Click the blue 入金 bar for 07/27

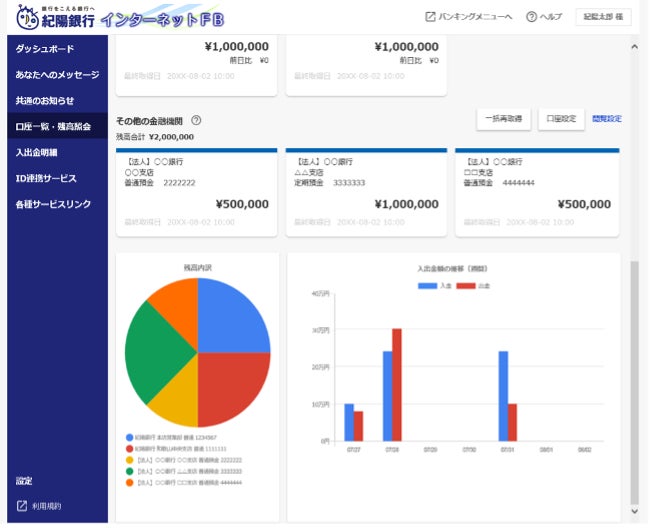click(x=349, y=422)
